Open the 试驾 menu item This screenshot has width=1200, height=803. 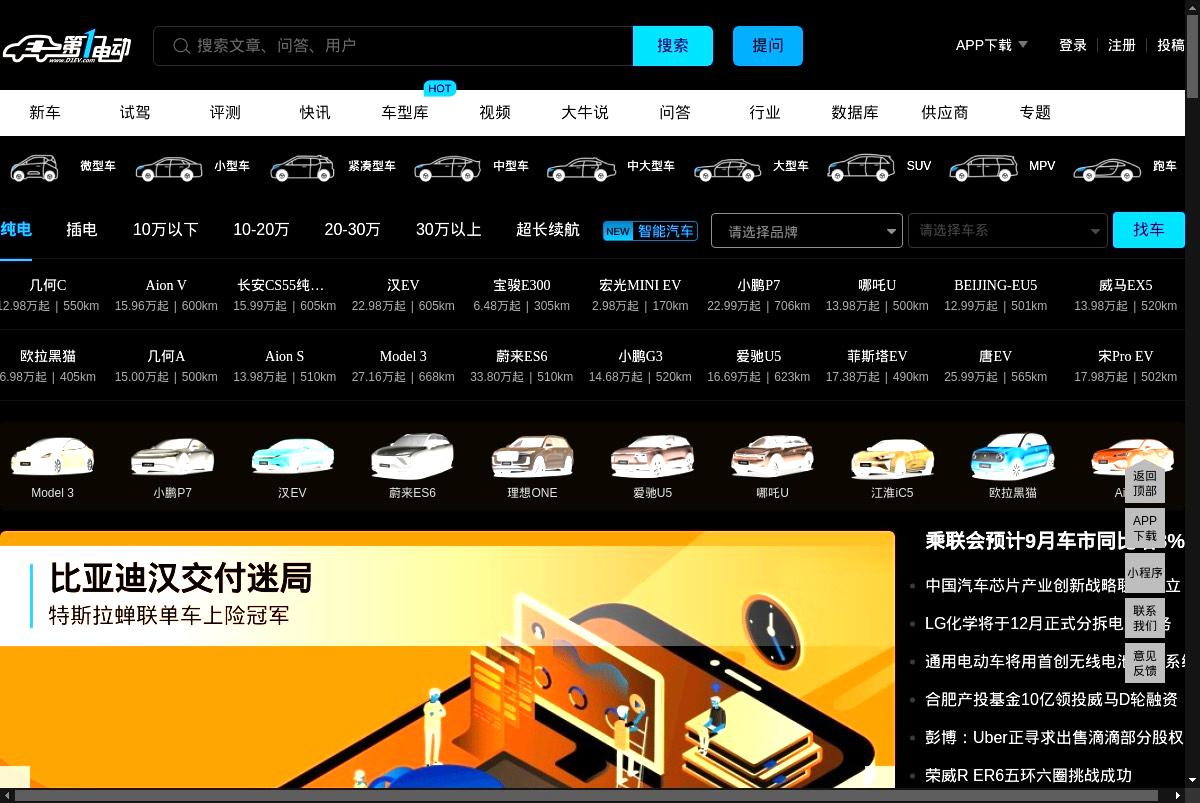135,113
